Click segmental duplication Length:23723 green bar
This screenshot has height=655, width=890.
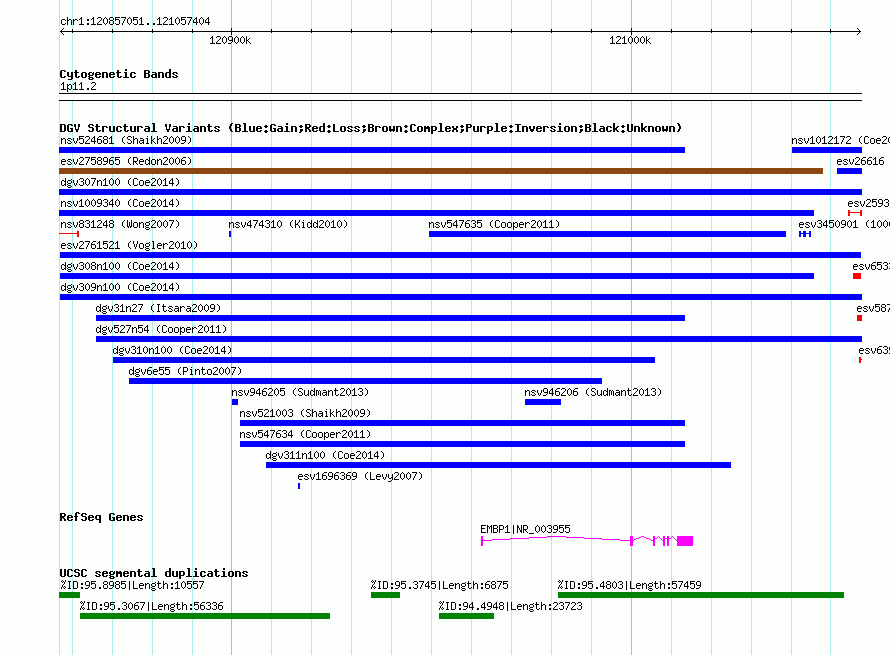[466, 616]
